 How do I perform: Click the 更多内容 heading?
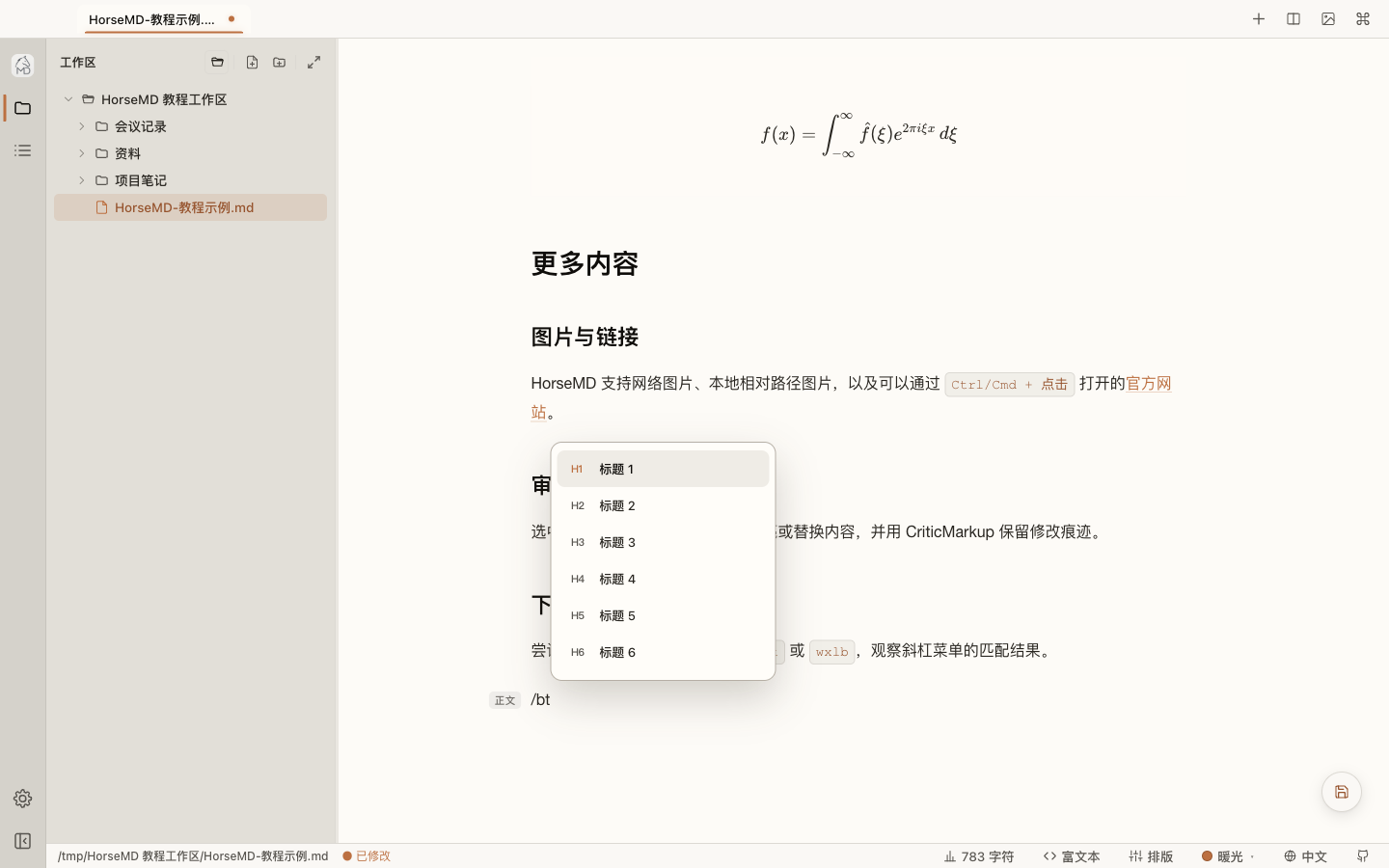585,264
